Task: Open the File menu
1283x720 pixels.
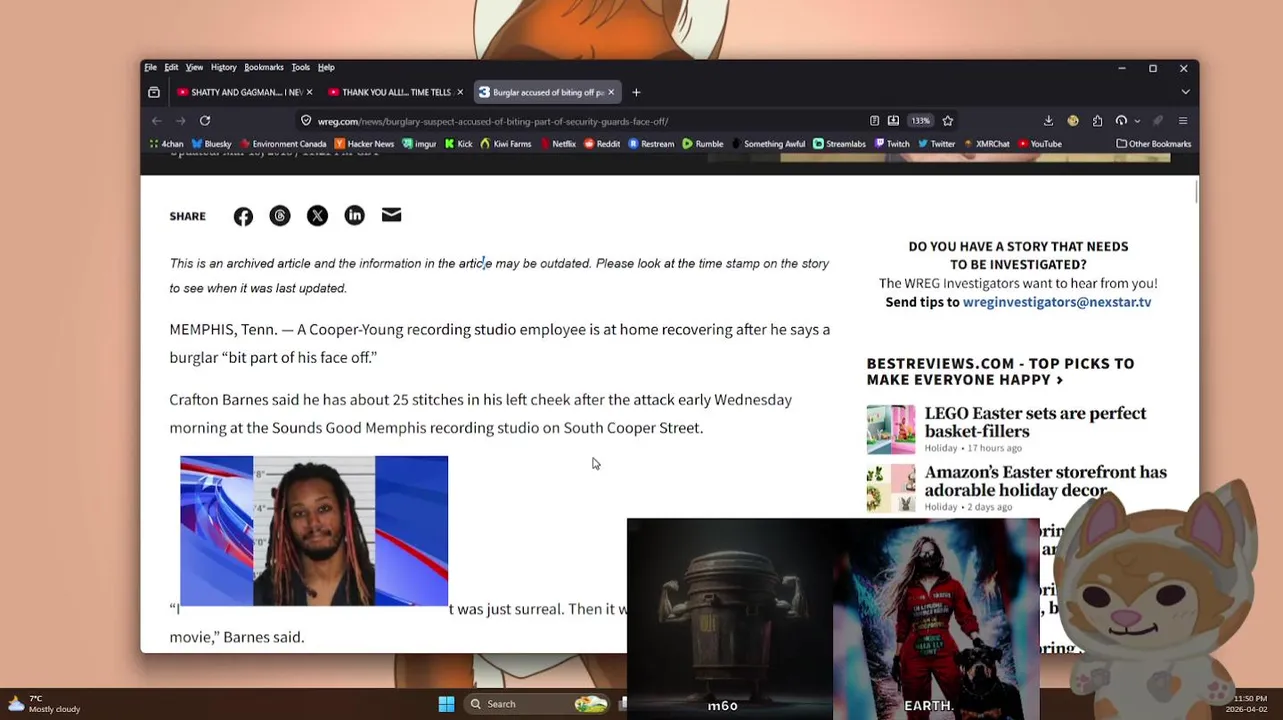Action: (150, 67)
